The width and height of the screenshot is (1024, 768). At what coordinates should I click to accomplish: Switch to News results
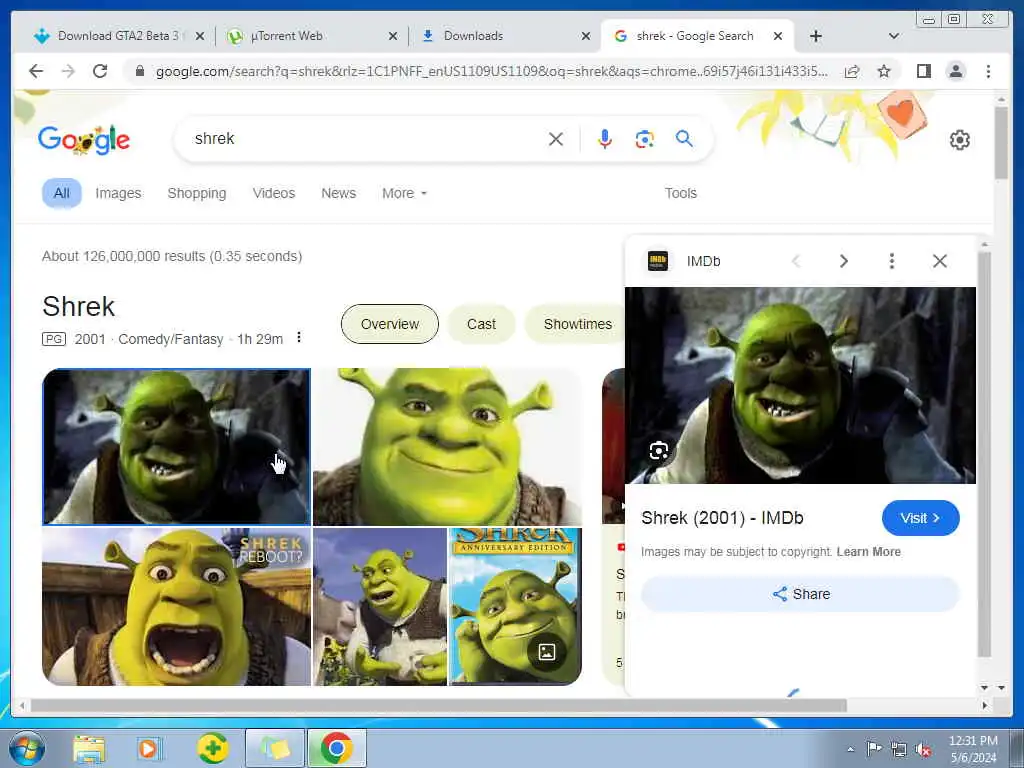(x=338, y=193)
